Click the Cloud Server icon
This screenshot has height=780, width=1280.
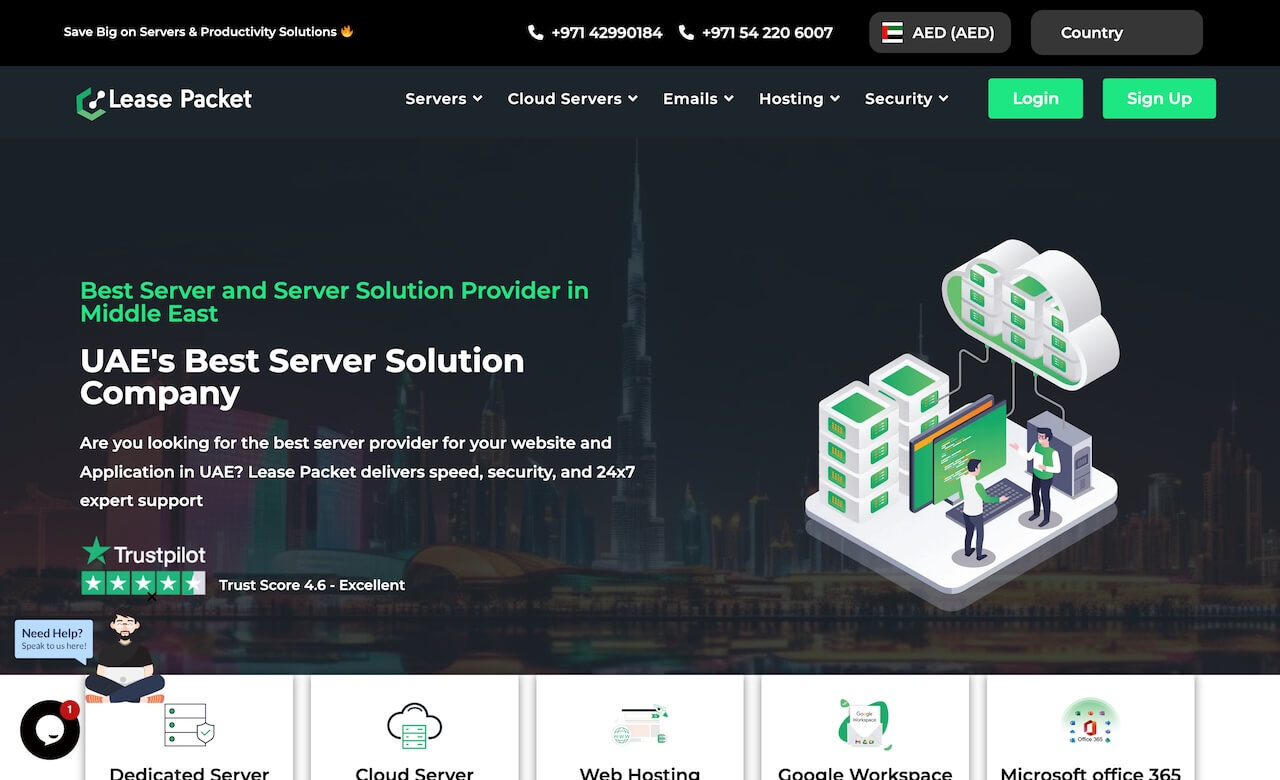414,724
